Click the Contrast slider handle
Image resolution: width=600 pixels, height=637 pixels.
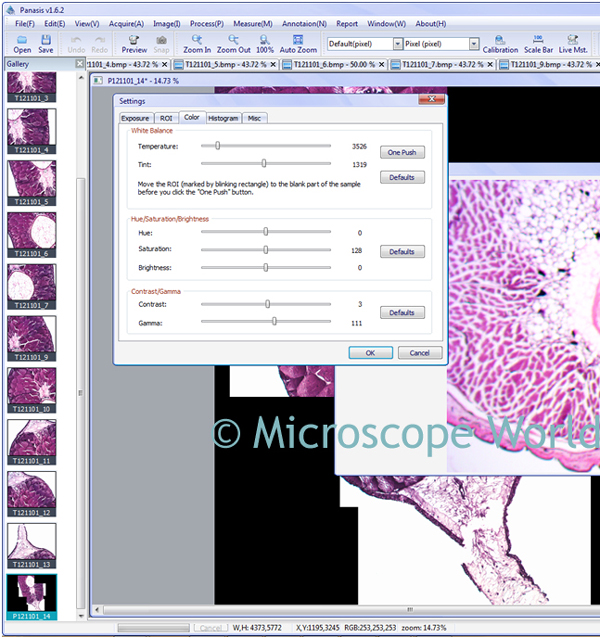click(267, 304)
